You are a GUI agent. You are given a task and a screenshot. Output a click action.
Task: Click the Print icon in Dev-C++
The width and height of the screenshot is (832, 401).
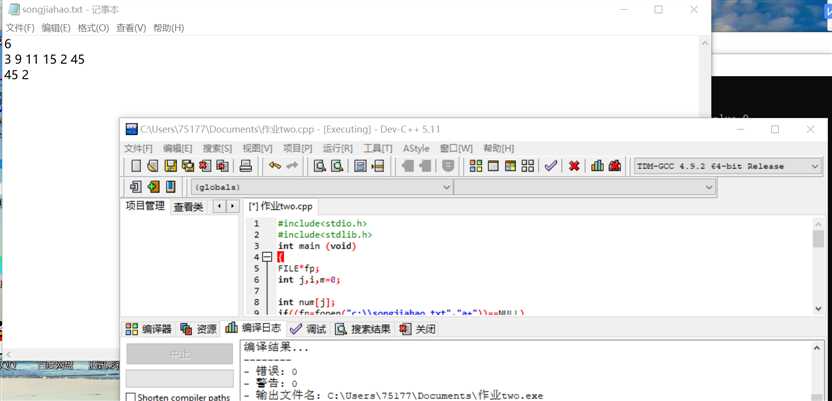tap(246, 166)
